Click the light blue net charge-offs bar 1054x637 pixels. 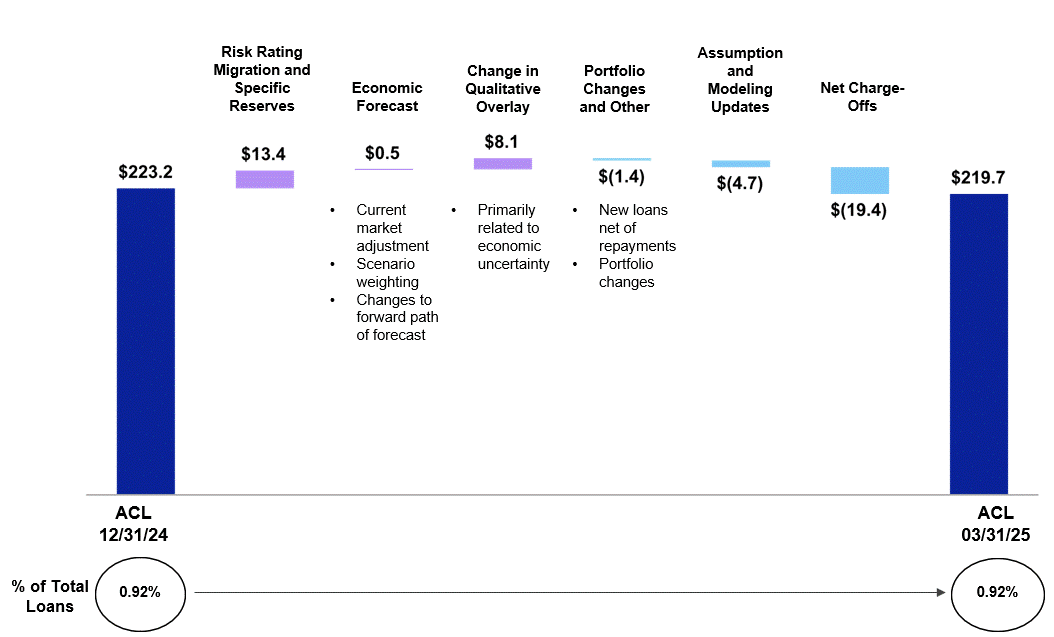(860, 180)
